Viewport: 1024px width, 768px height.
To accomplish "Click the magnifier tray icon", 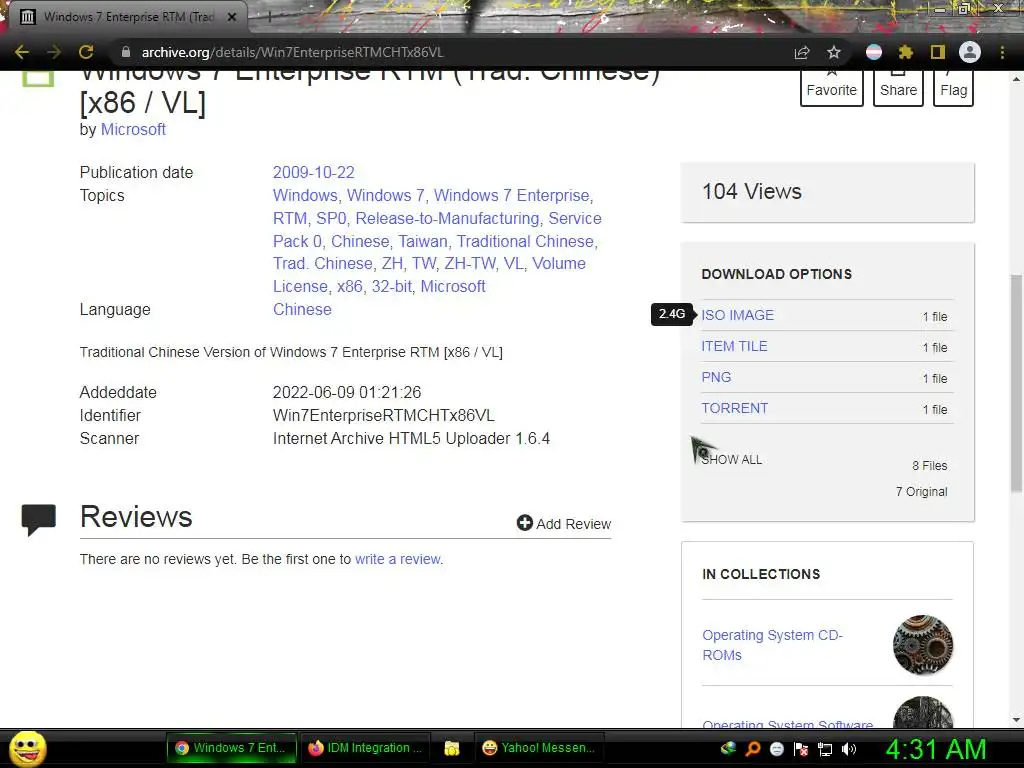I will pos(753,749).
